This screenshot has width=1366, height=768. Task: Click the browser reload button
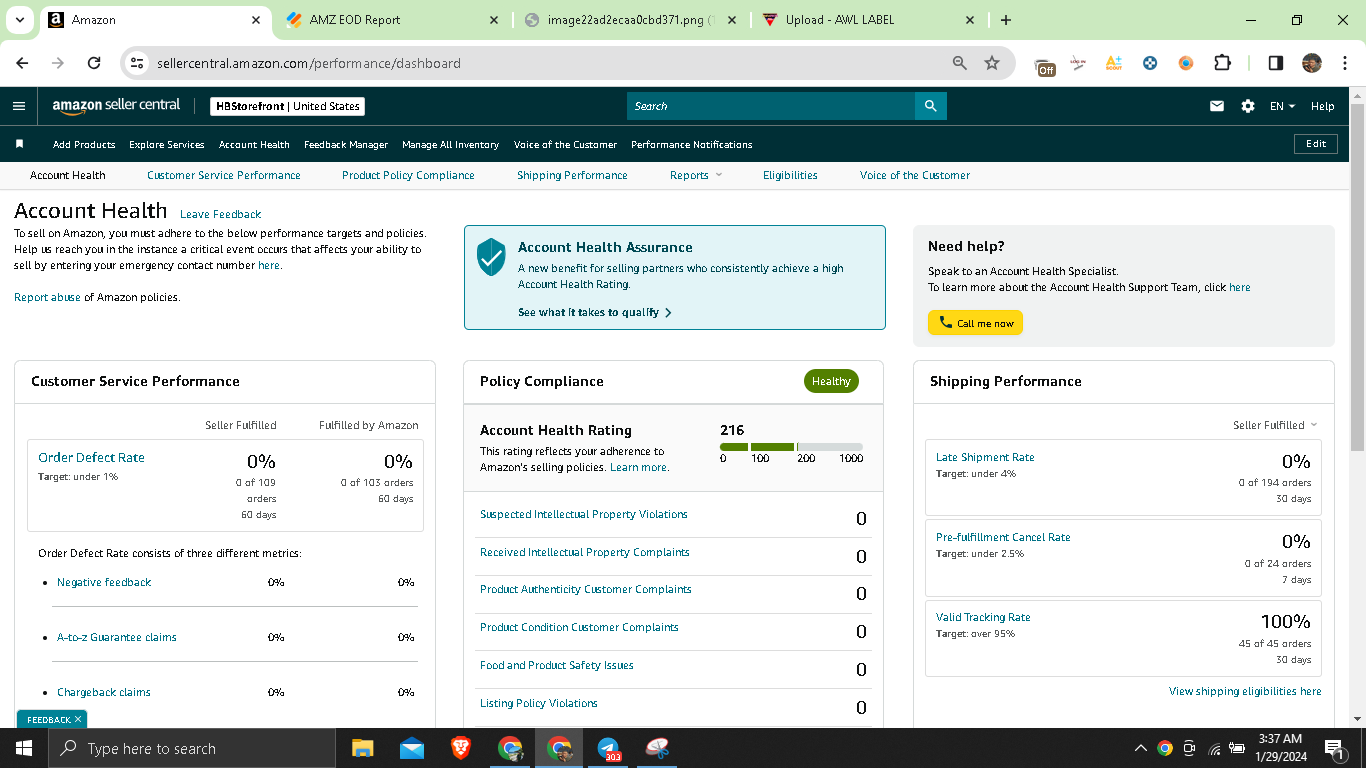point(94,63)
